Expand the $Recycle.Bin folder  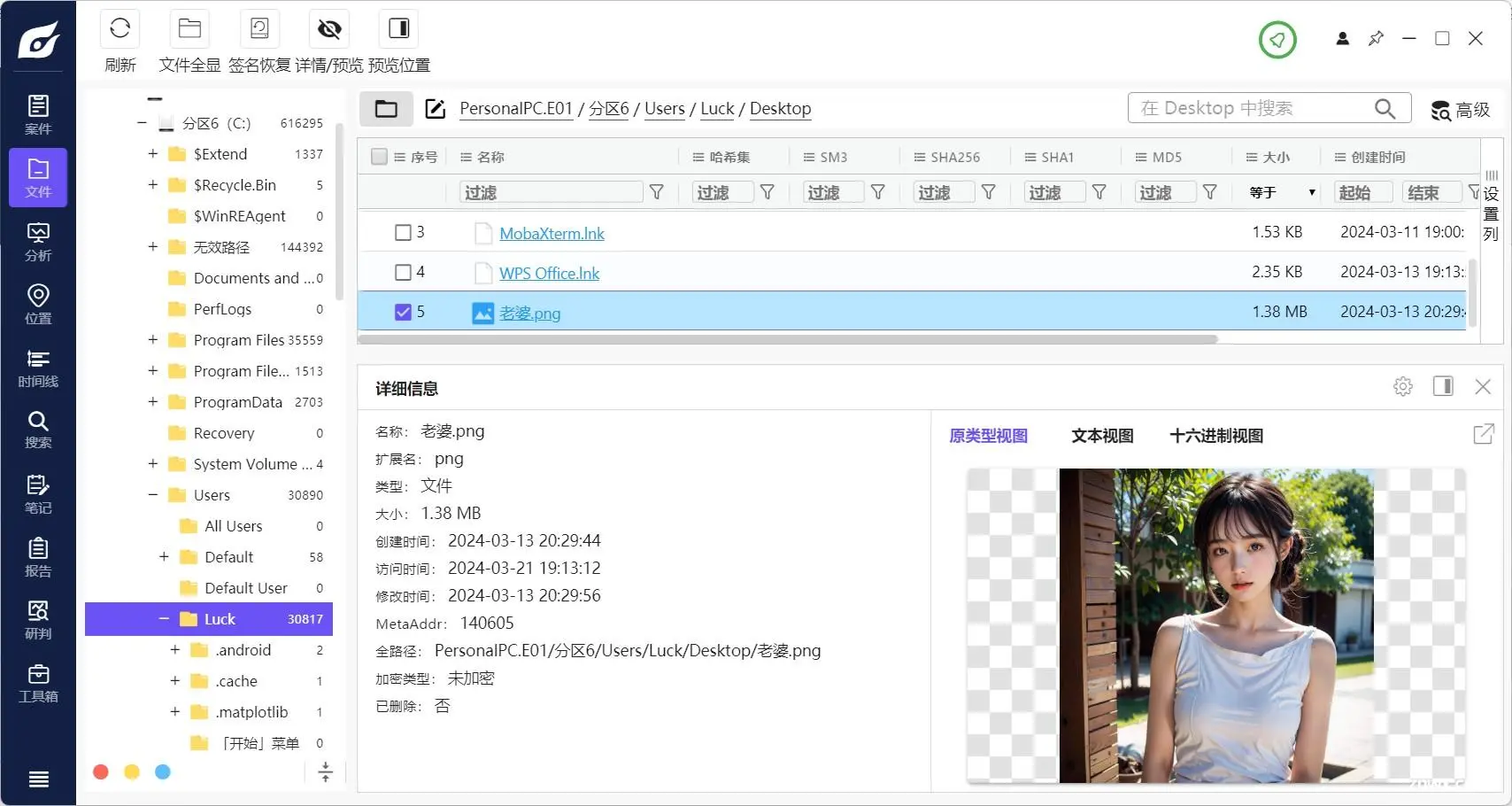pyautogui.click(x=152, y=185)
